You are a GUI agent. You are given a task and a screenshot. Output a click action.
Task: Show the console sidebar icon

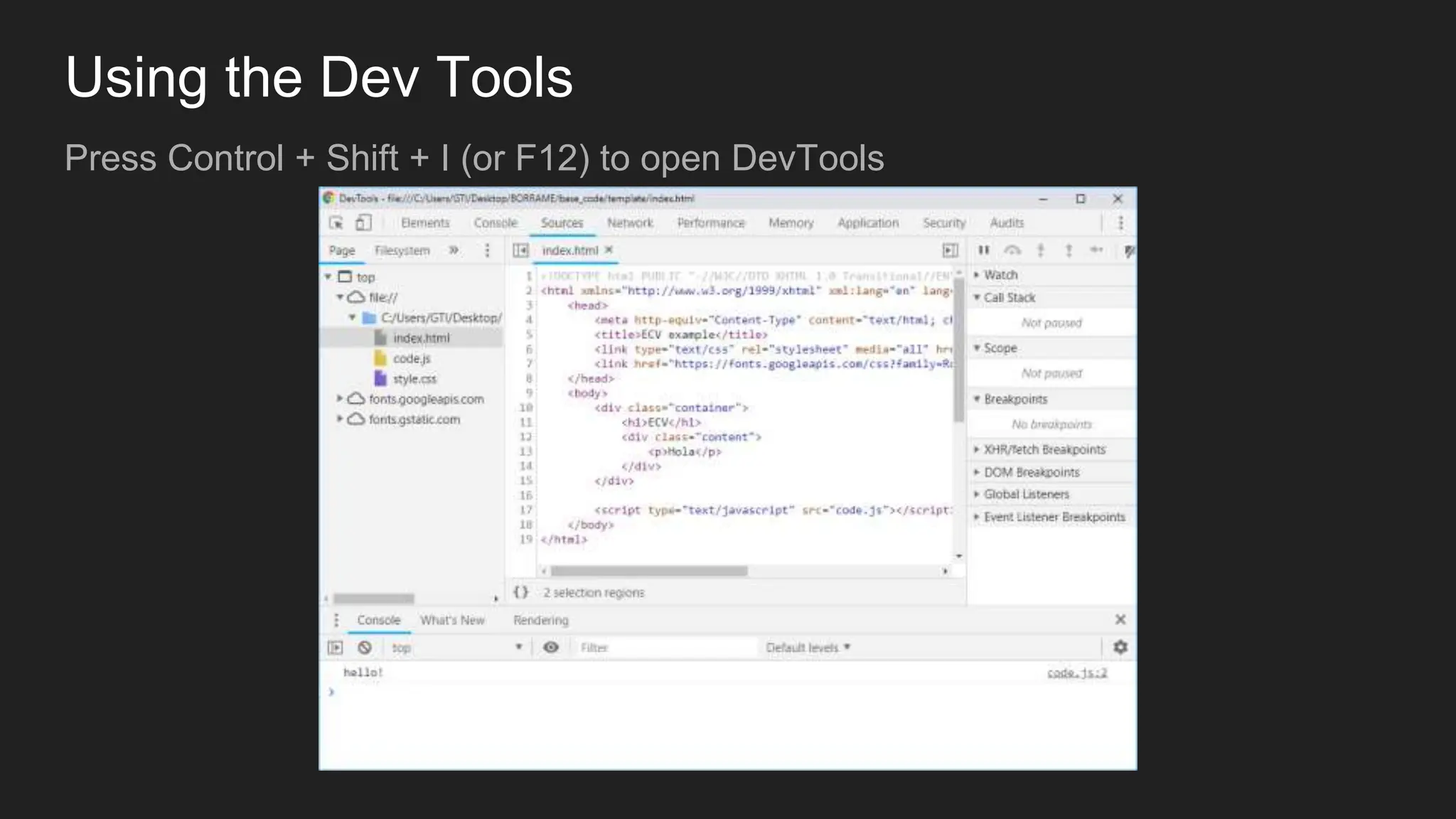336,648
